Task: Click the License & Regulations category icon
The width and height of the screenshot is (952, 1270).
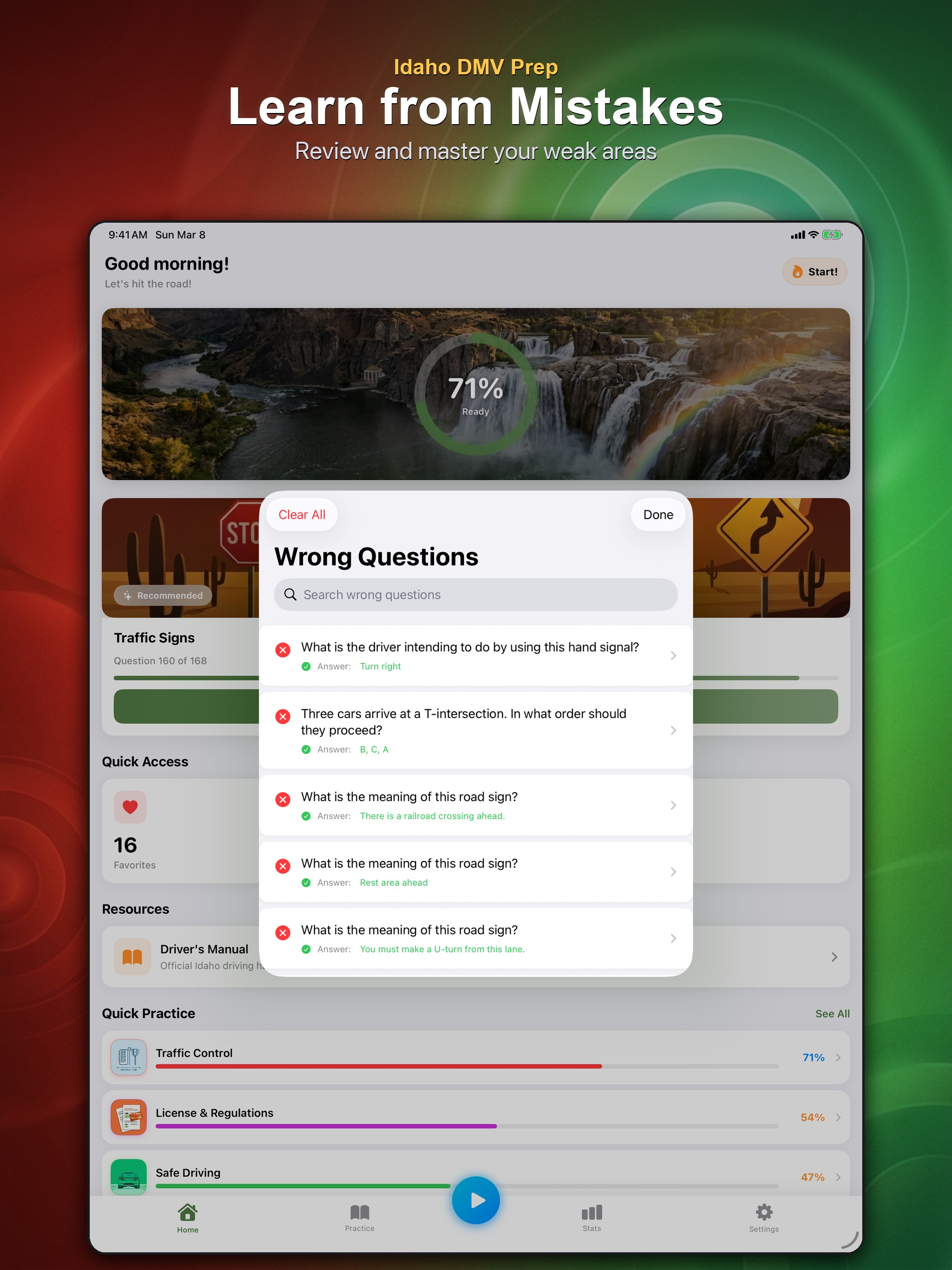Action: [x=129, y=1117]
